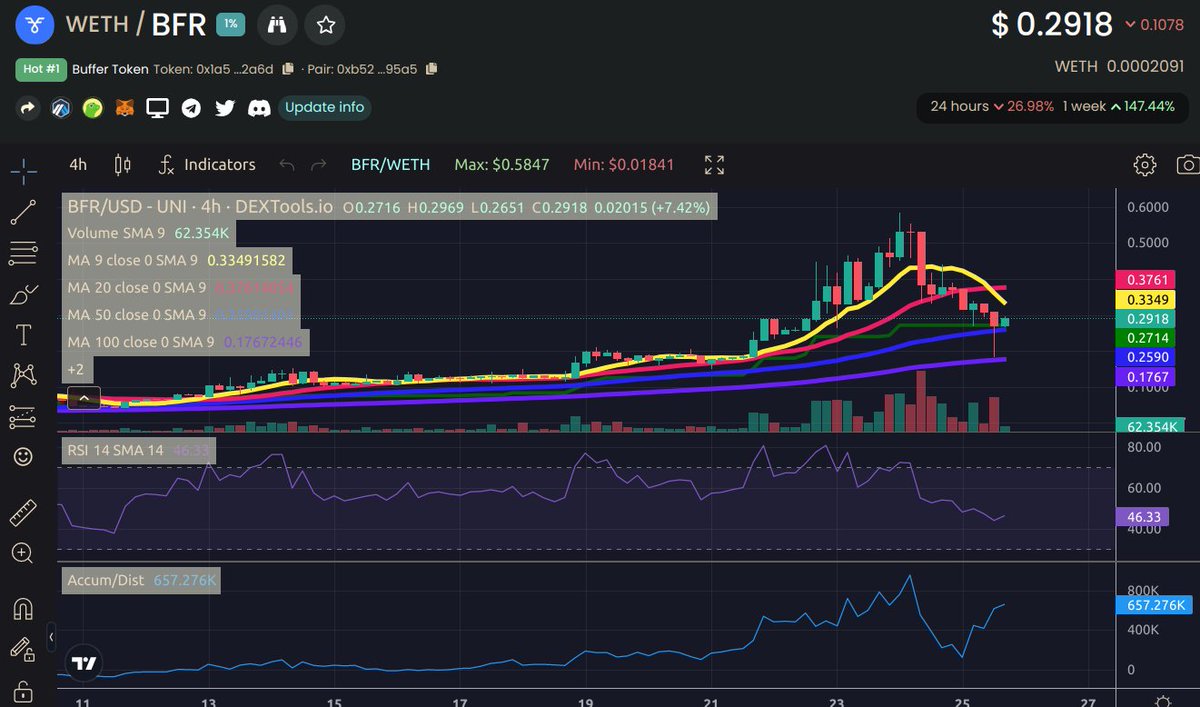The image size is (1200, 707).
Task: Copy the token address 0x1a5...2a6d
Action: (288, 69)
